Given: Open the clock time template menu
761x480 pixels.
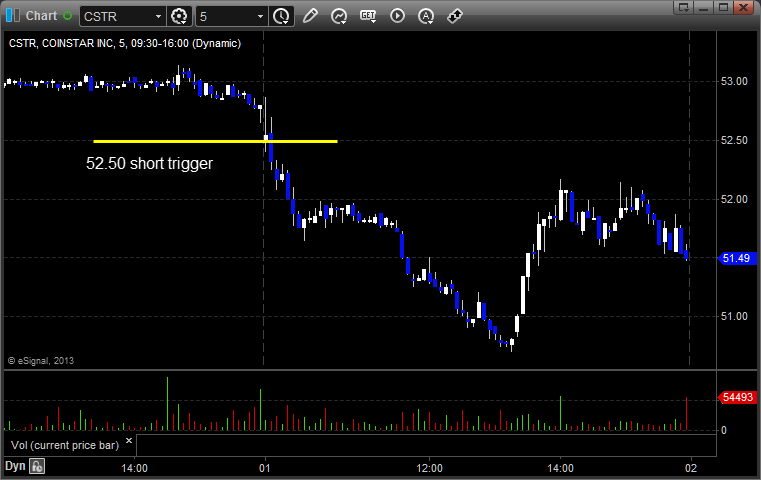Looking at the screenshot, I should (x=281, y=17).
